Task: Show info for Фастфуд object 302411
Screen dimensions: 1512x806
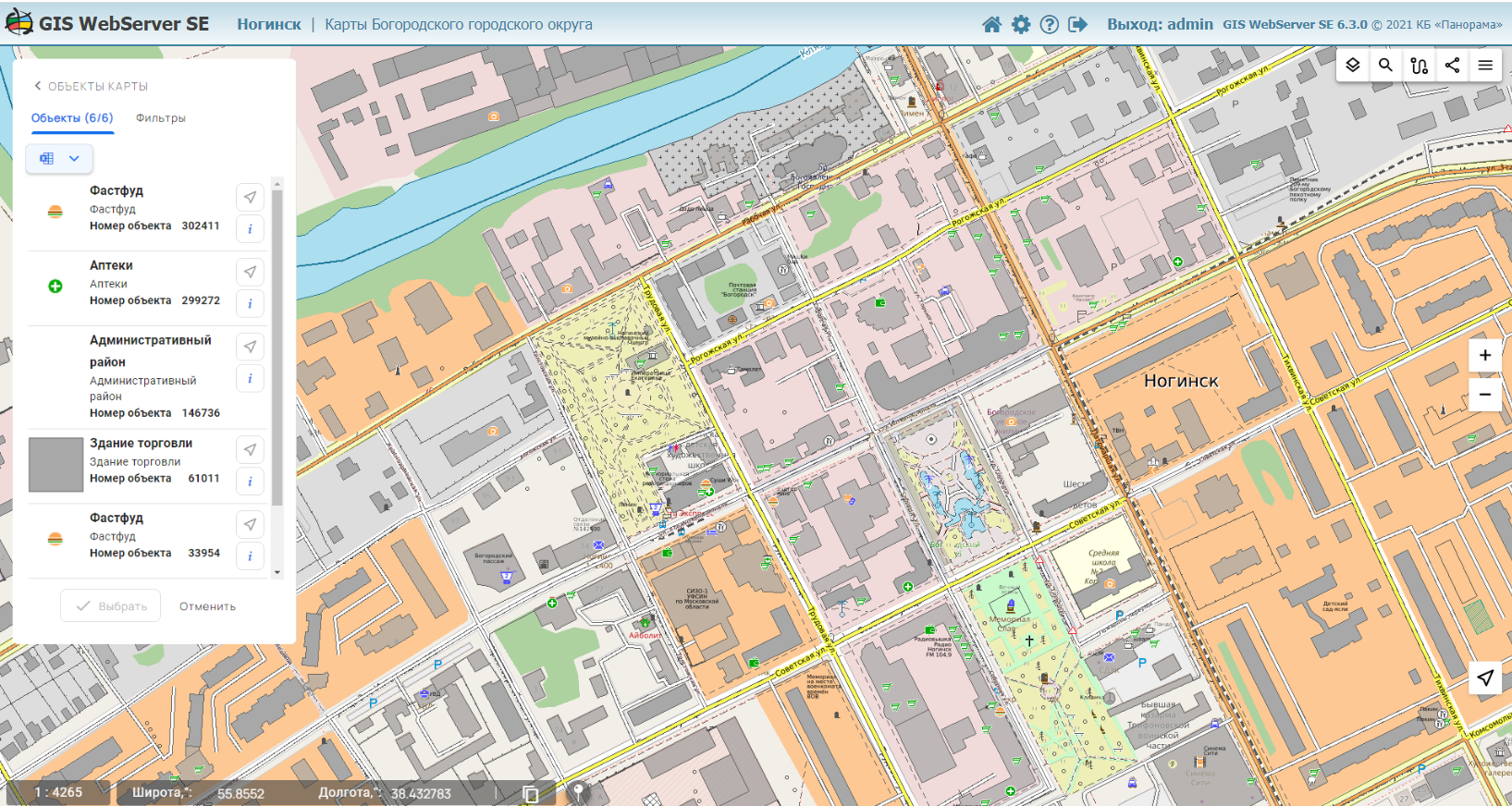Action: [250, 228]
